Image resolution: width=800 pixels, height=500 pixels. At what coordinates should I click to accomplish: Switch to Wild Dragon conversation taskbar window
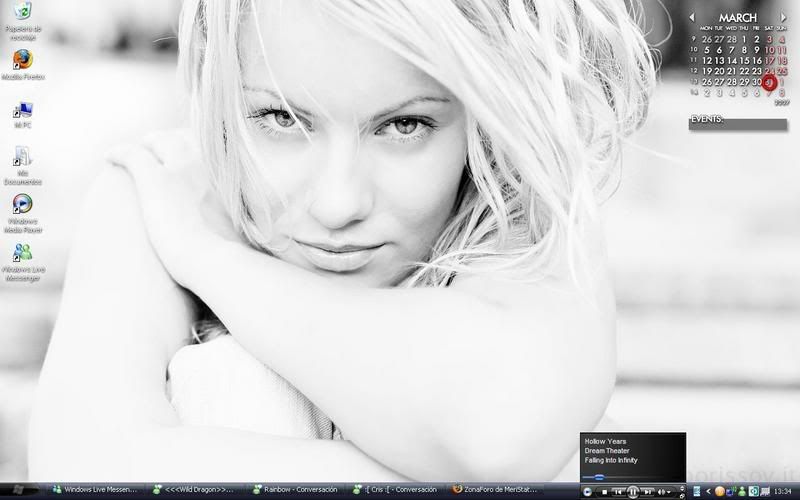tap(196, 490)
